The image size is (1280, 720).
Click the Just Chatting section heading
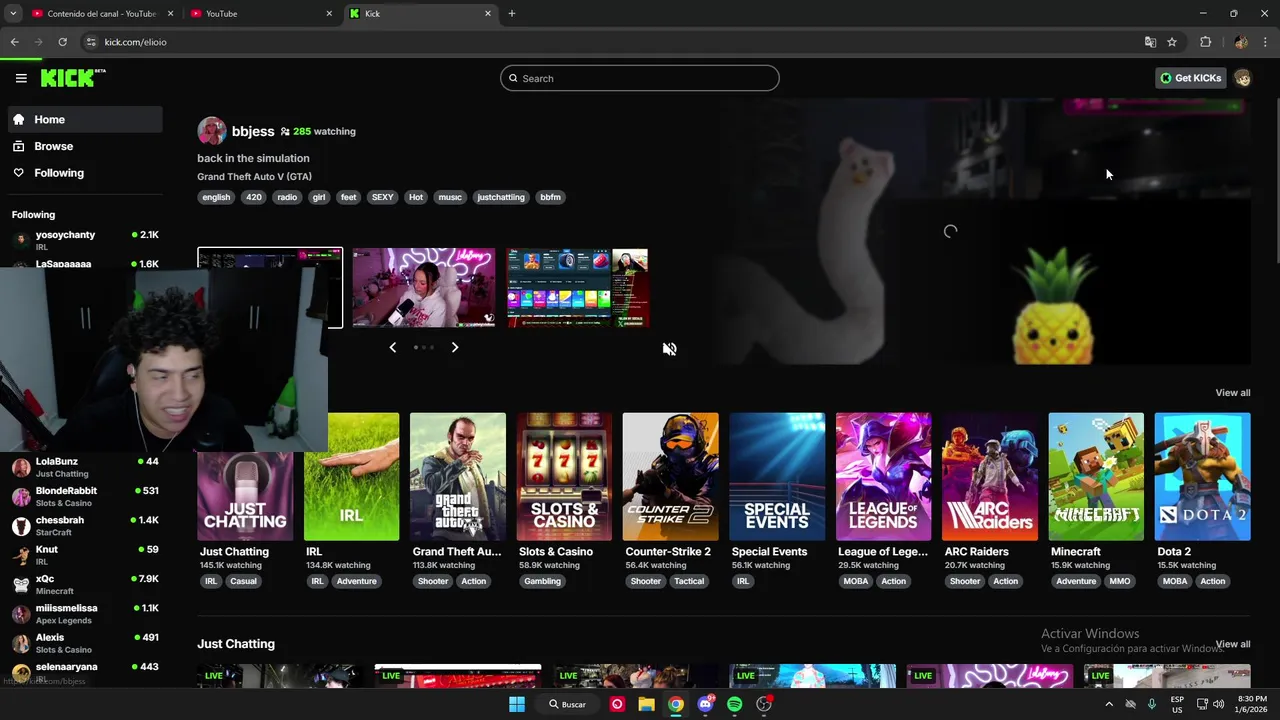(x=236, y=644)
